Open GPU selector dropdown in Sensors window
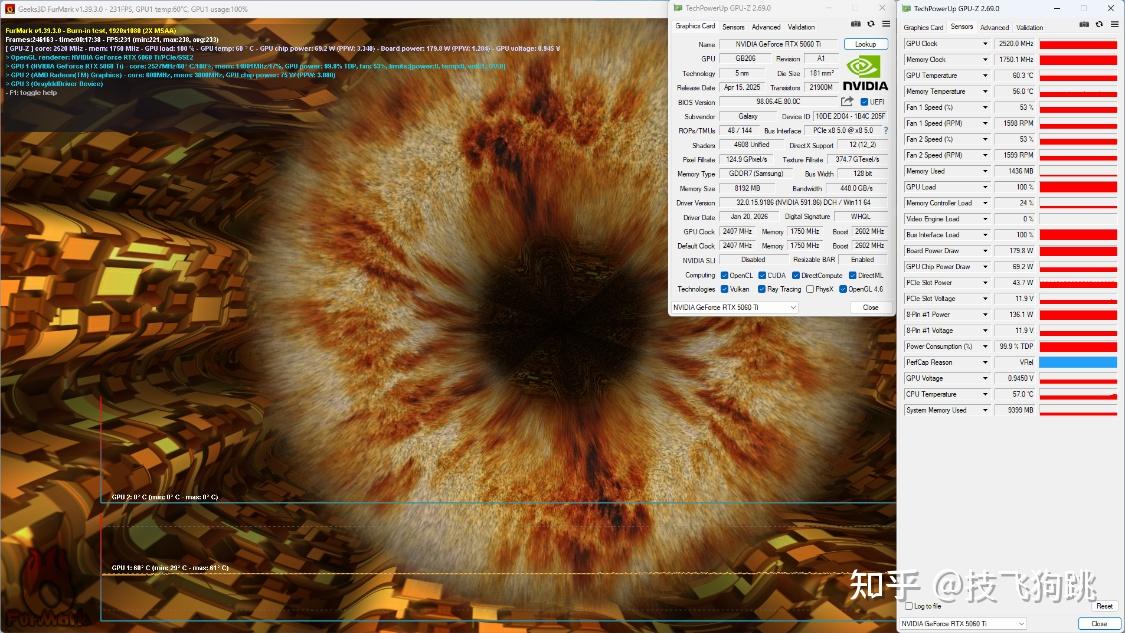 click(x=963, y=624)
